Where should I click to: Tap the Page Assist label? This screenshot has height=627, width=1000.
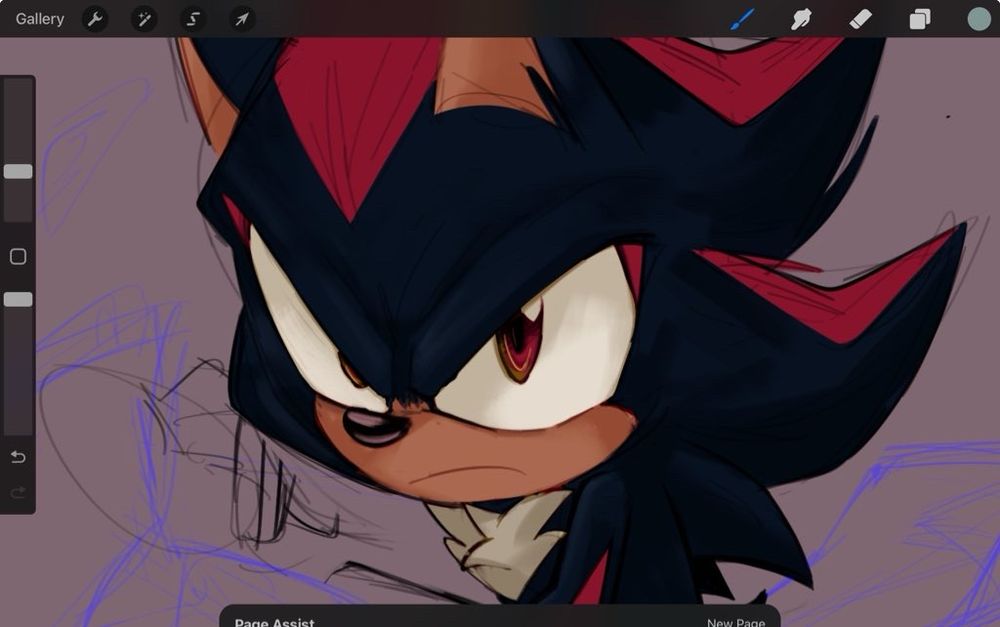click(274, 622)
